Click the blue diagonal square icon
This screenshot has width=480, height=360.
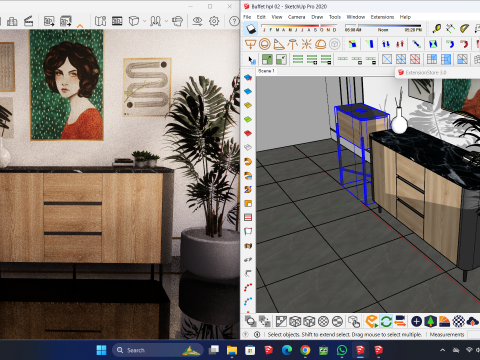[x=387, y=60]
